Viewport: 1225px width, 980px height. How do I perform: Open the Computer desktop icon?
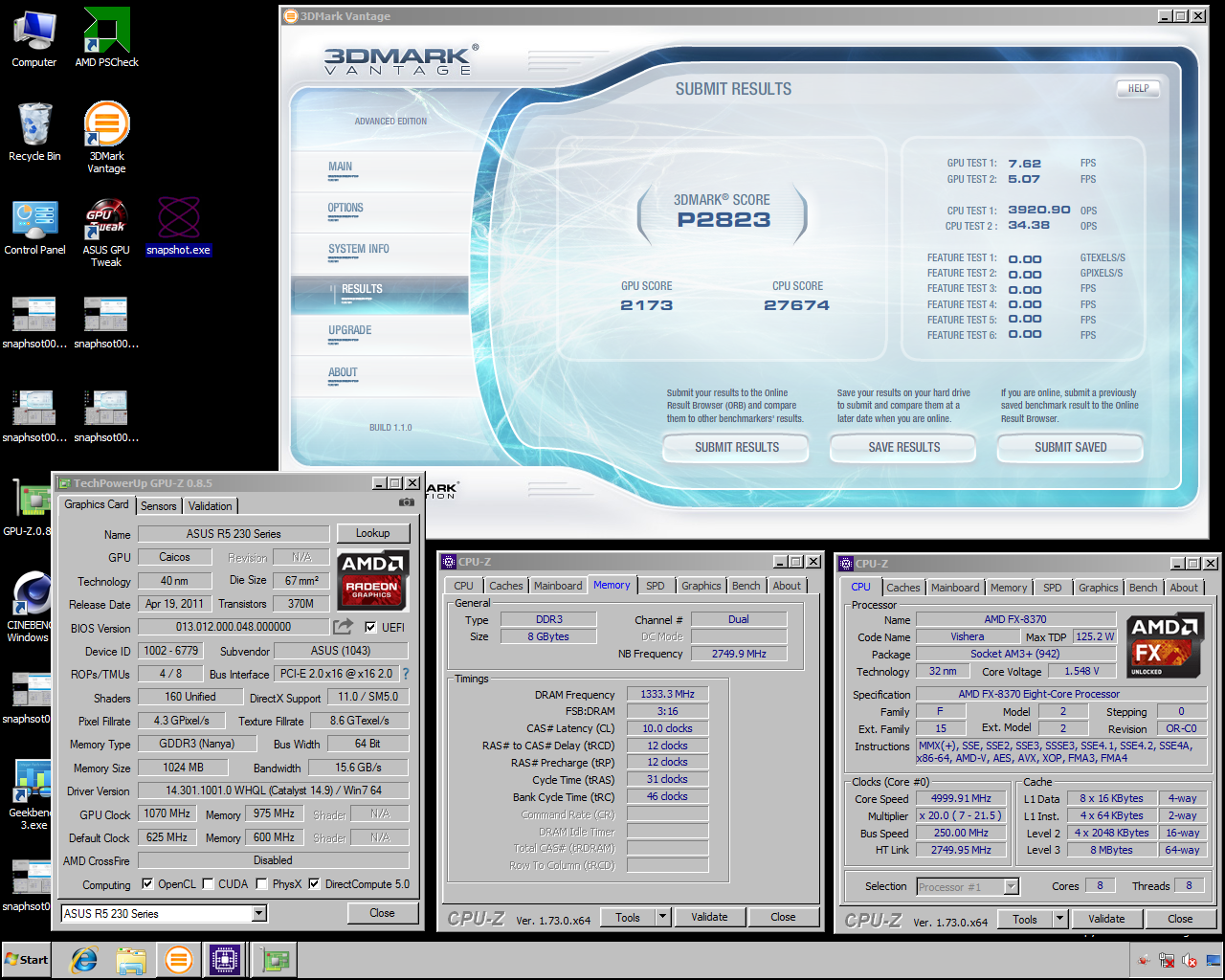coord(34,38)
